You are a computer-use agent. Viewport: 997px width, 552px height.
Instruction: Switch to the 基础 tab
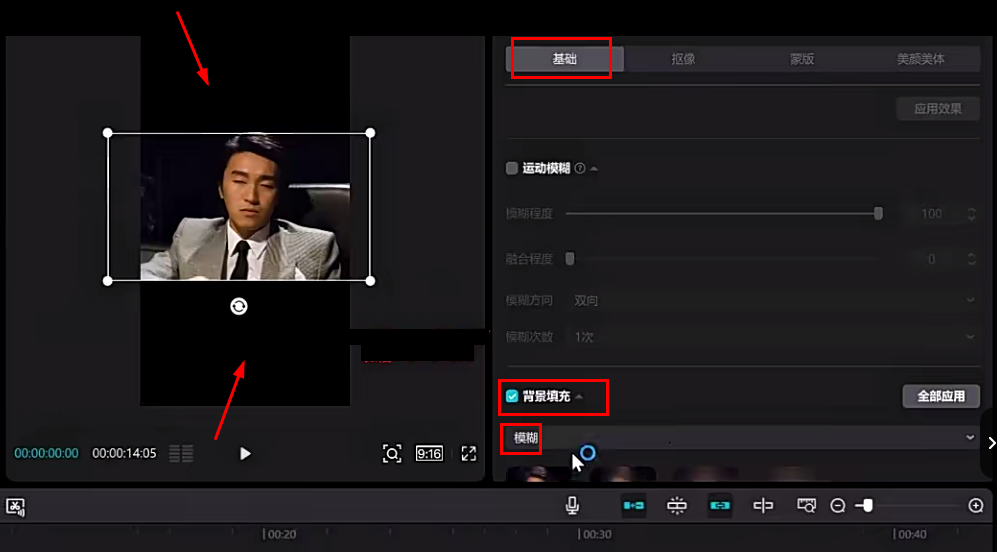coord(564,59)
